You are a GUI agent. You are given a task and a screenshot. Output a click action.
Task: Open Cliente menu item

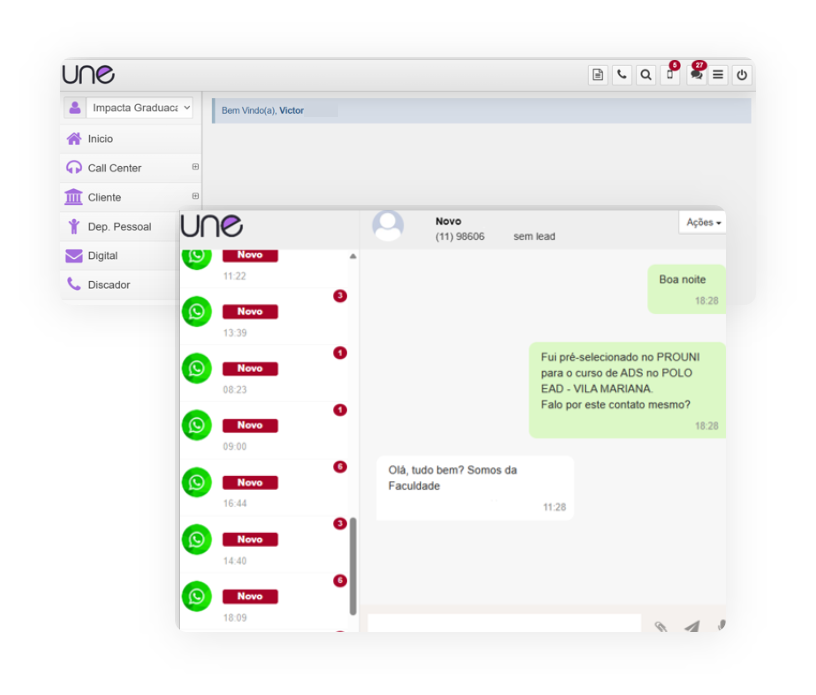131,197
